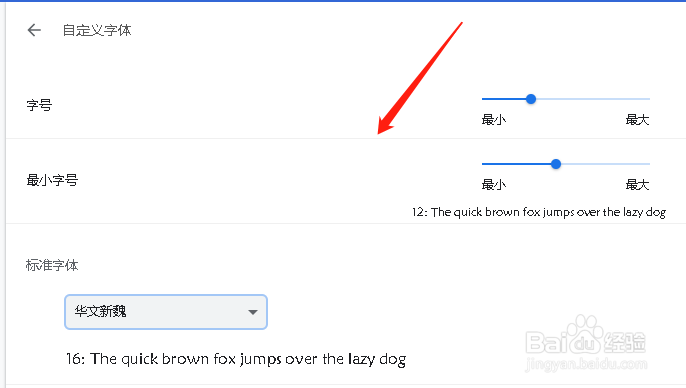Click 最小 label under the 最小字号 slider
This screenshot has height=388, width=686.
pos(494,185)
